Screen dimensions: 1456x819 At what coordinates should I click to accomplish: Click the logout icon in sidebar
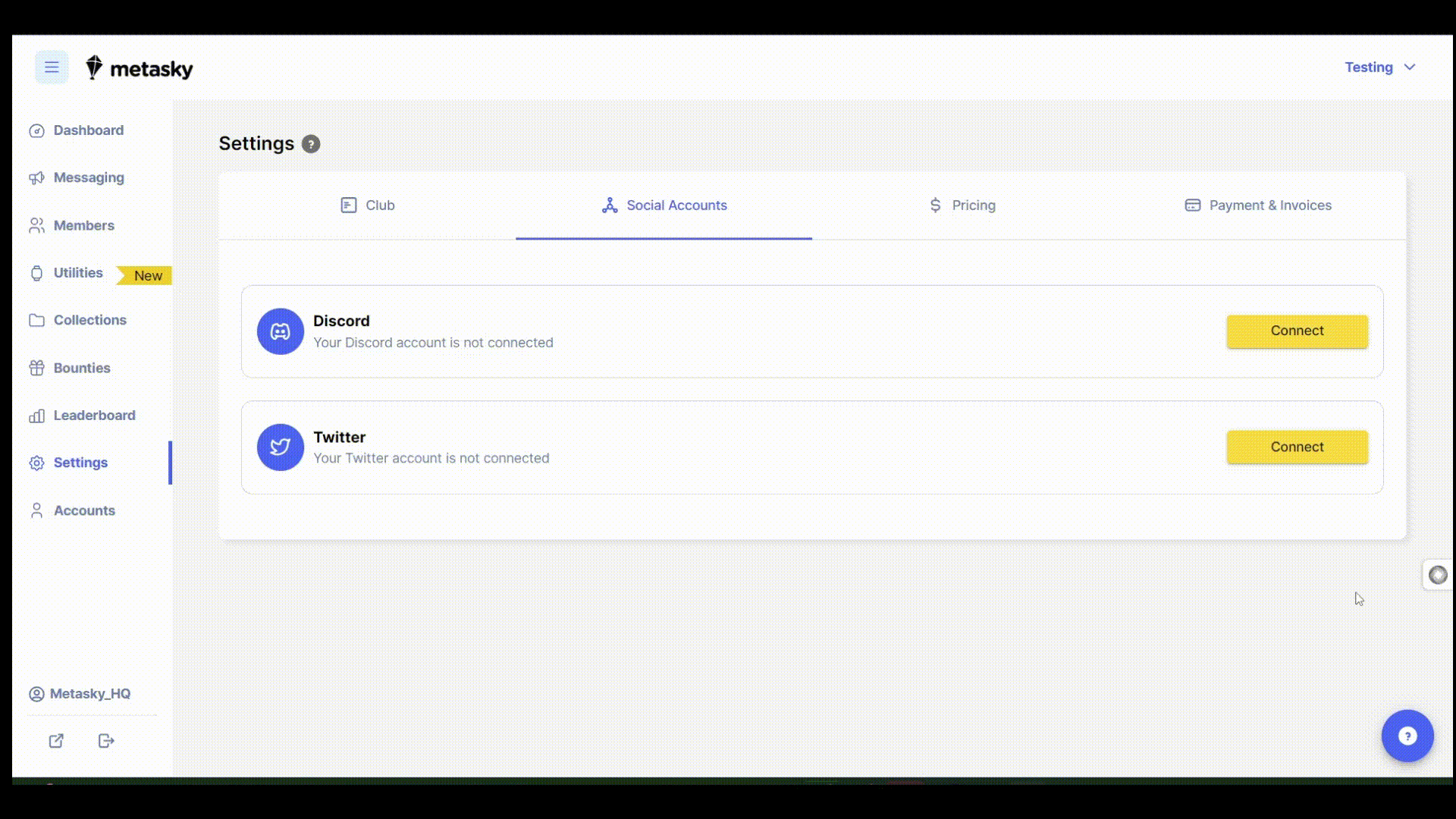point(106,741)
